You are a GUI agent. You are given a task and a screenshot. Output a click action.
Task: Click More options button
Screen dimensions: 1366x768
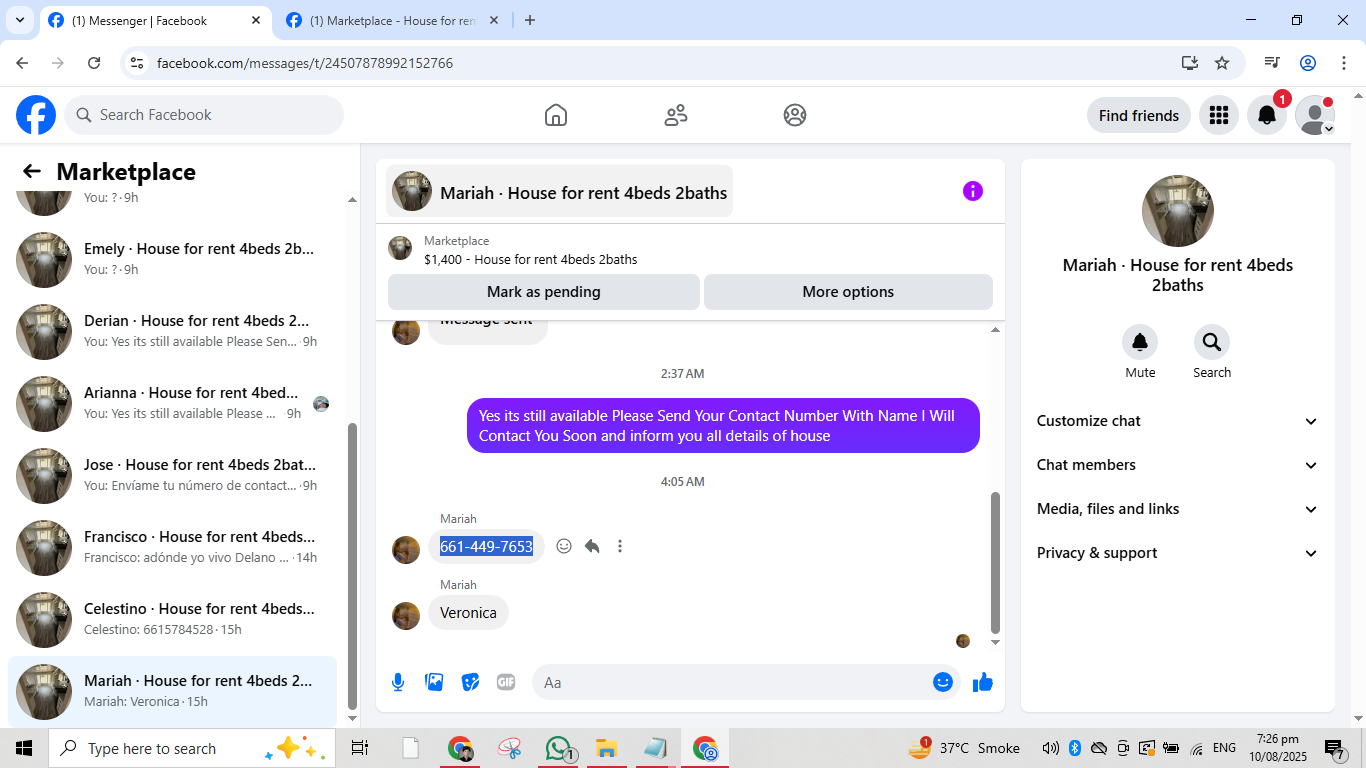[x=848, y=292]
